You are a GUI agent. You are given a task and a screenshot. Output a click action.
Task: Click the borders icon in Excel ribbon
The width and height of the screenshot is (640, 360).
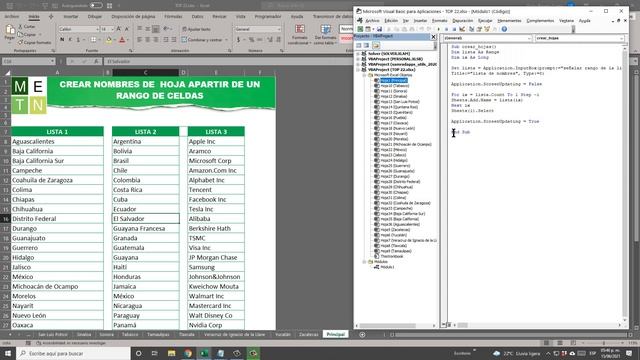tap(93, 40)
